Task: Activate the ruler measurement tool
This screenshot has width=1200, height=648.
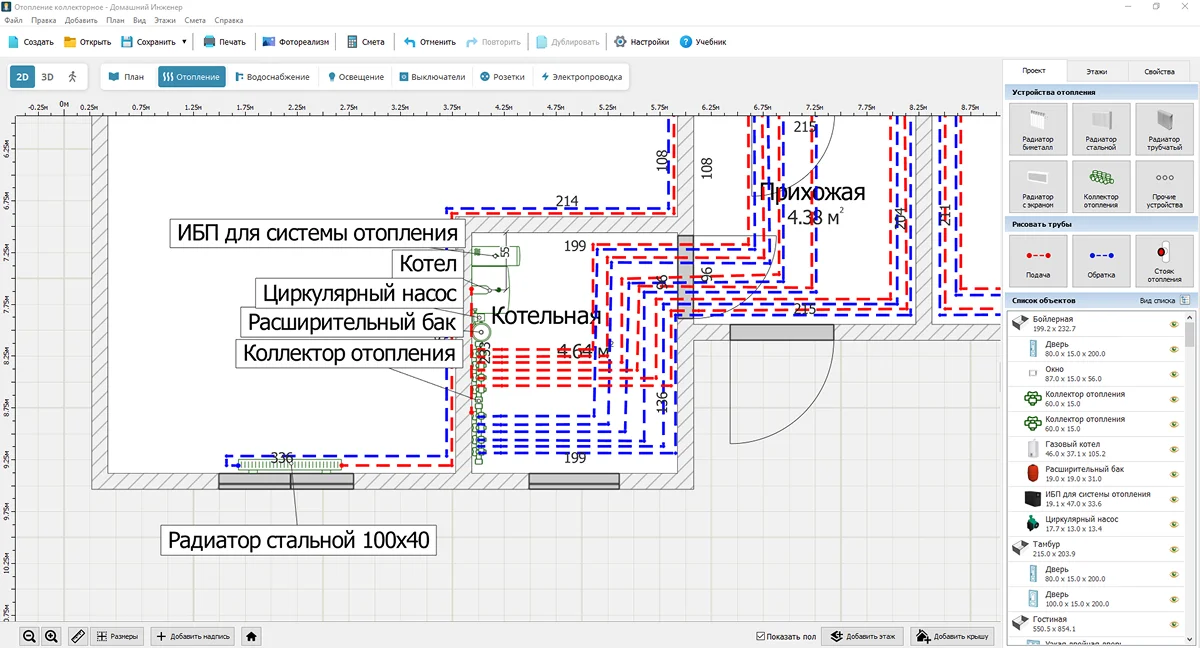Action: (x=77, y=635)
